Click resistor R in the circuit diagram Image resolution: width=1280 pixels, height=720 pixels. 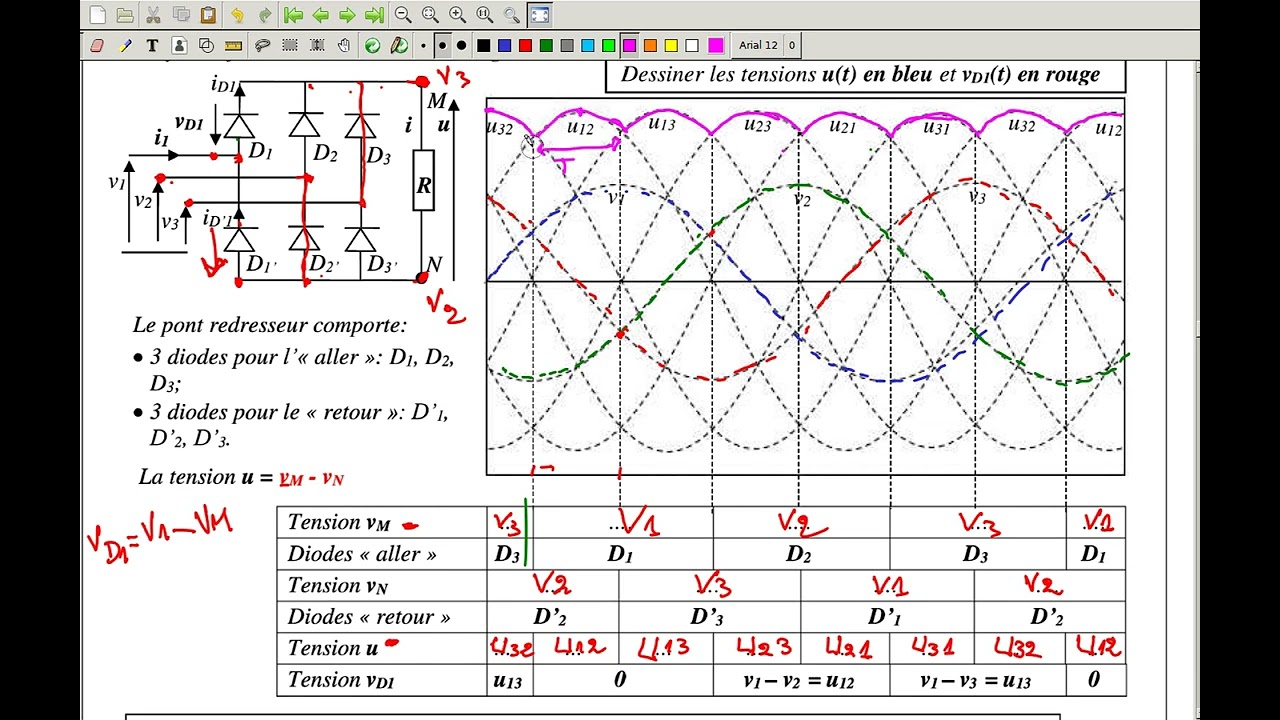coord(423,181)
